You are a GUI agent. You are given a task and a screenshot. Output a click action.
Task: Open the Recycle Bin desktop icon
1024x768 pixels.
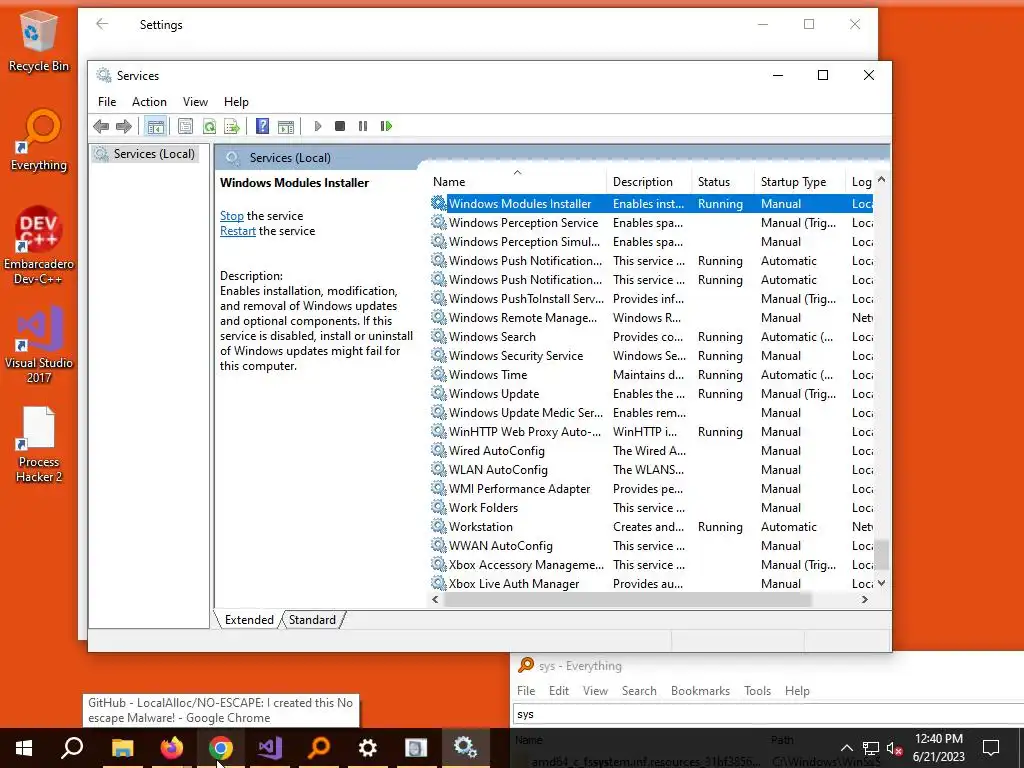[39, 42]
